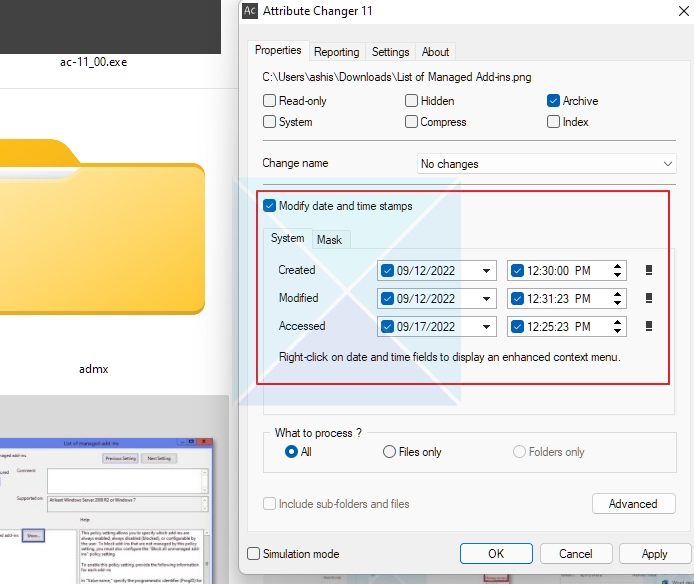Choose Files only radio option
This screenshot has width=694, height=584.
tap(389, 452)
